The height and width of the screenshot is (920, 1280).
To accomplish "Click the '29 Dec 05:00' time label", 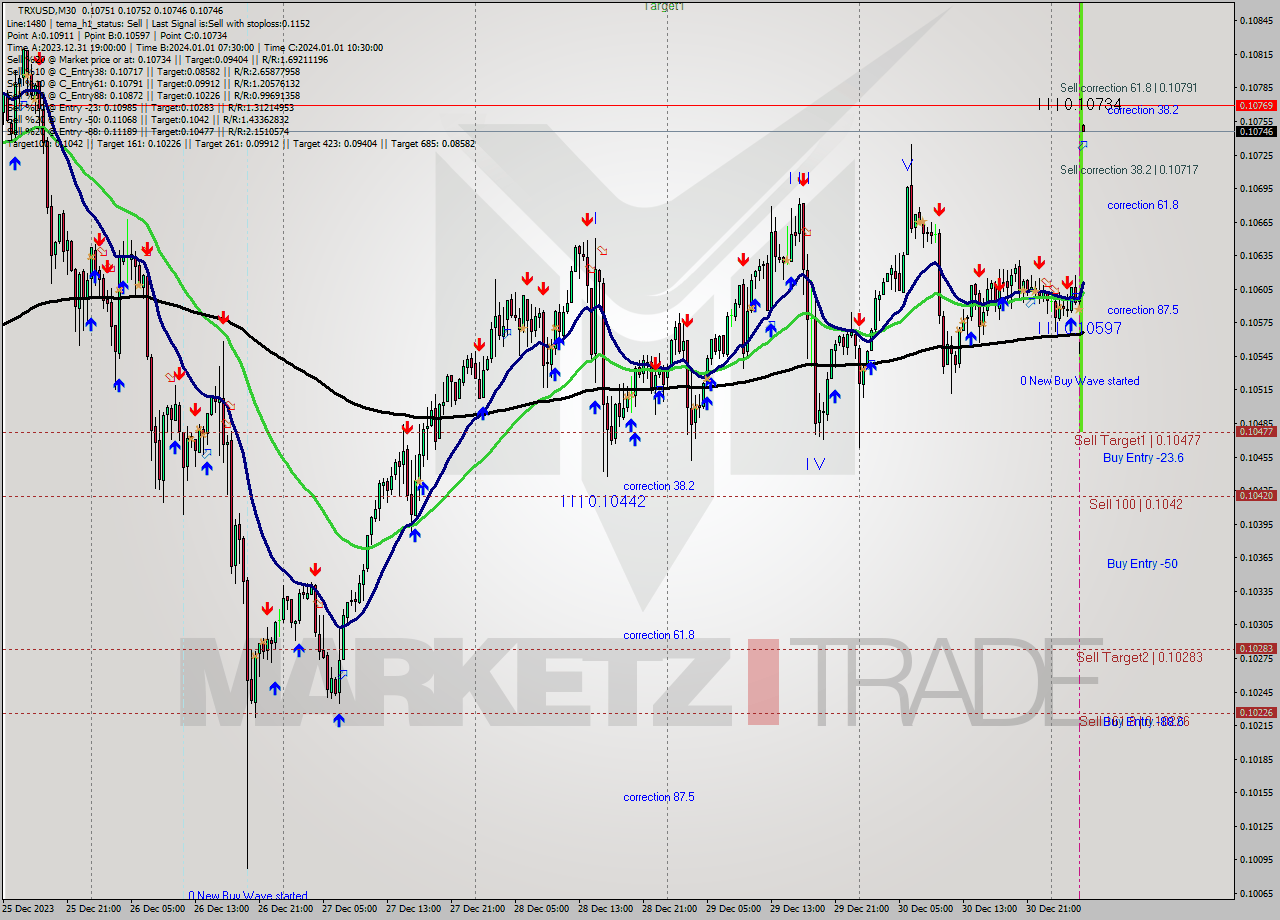I will click(x=734, y=909).
